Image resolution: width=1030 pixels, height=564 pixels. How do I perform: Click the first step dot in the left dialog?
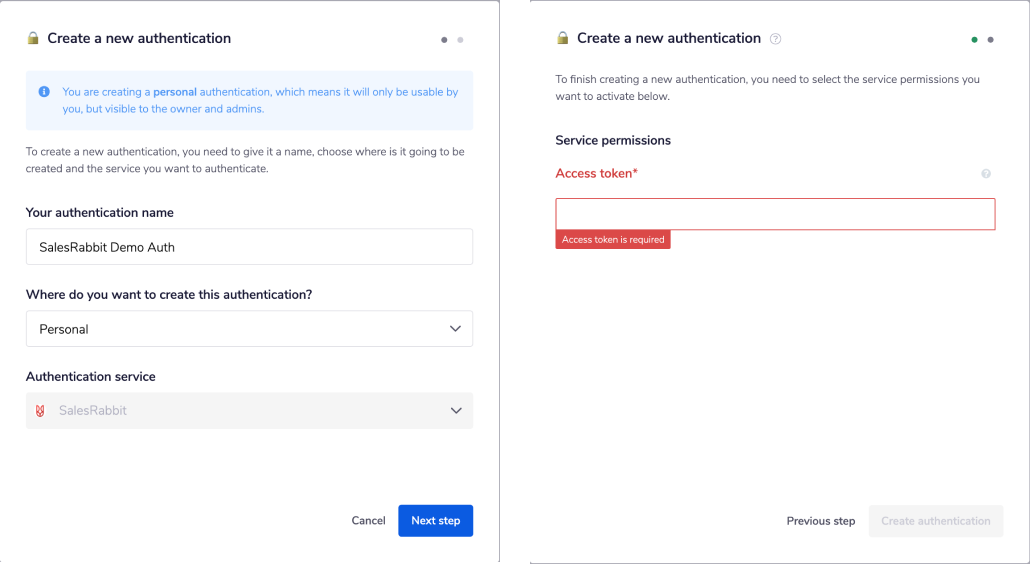444,40
